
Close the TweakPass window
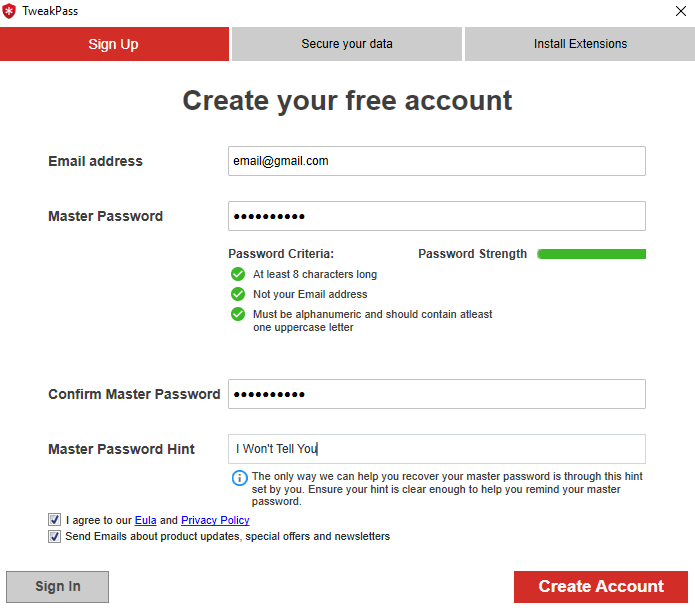681,12
